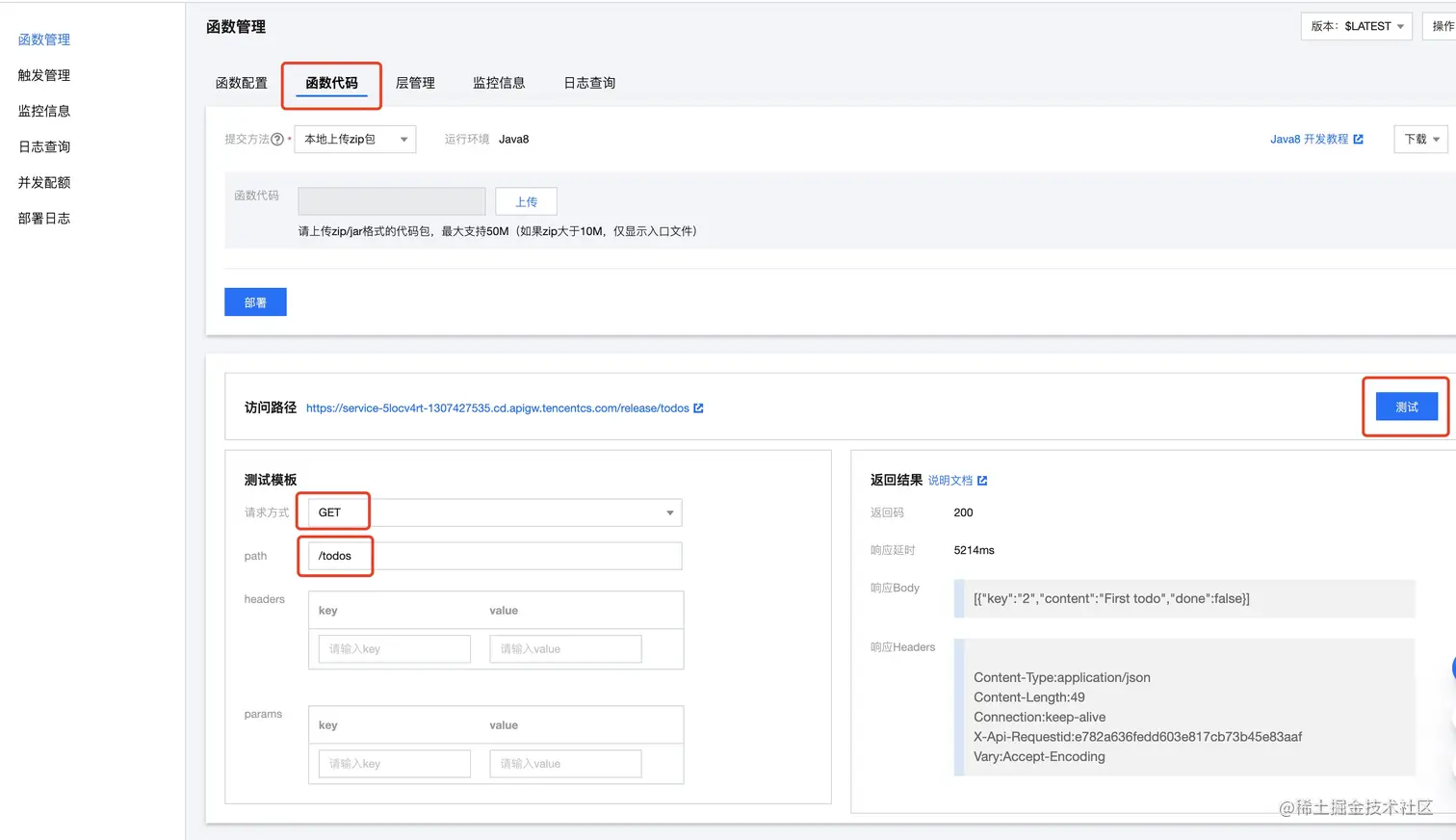Open 日志查询 in the left sidebar

pyautogui.click(x=44, y=146)
